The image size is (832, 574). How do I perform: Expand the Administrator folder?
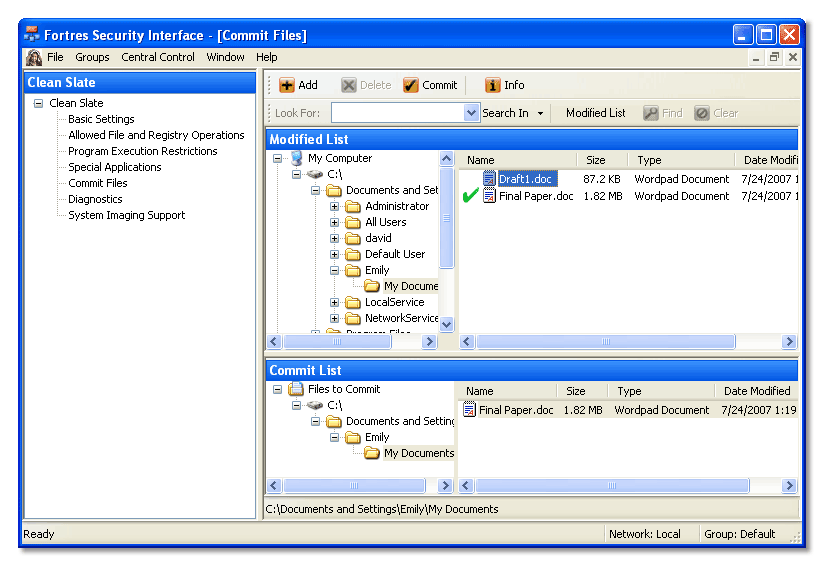click(x=334, y=206)
